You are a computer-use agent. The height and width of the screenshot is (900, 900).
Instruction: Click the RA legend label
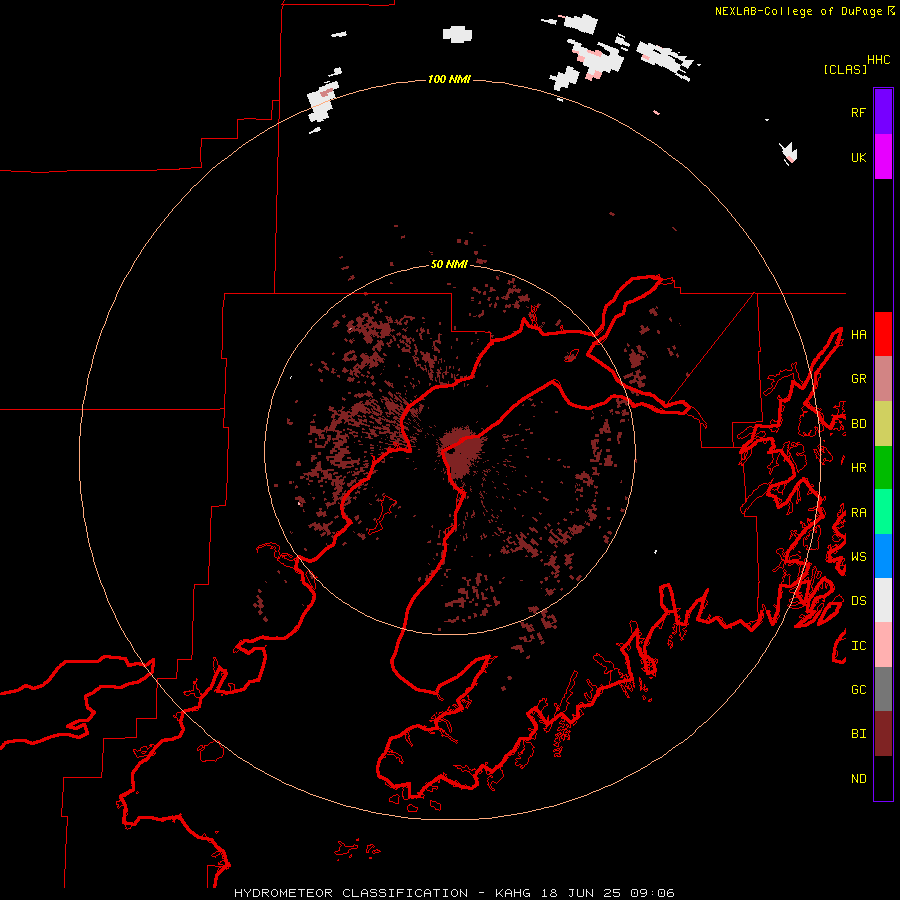(x=858, y=513)
